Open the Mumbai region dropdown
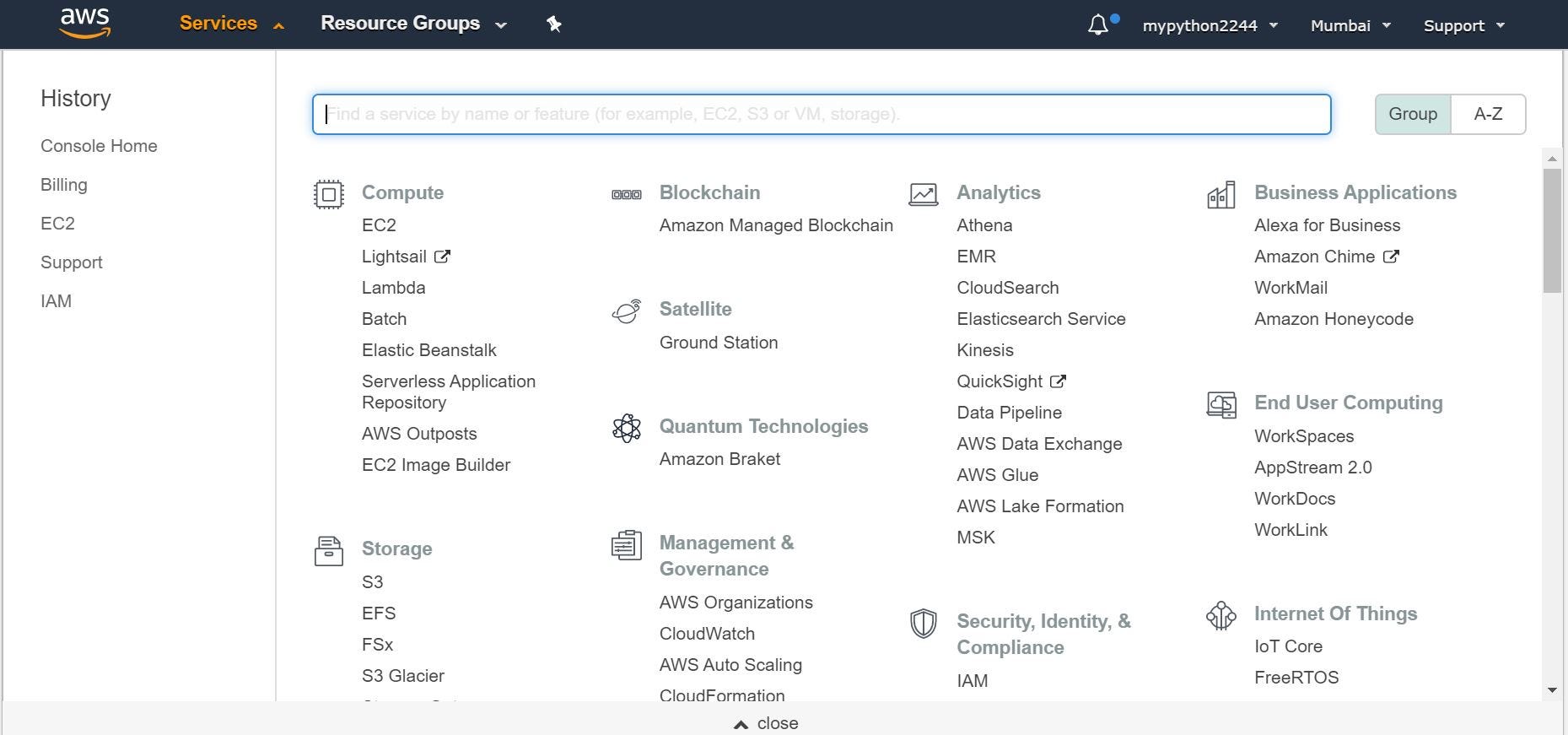 pyautogui.click(x=1350, y=25)
